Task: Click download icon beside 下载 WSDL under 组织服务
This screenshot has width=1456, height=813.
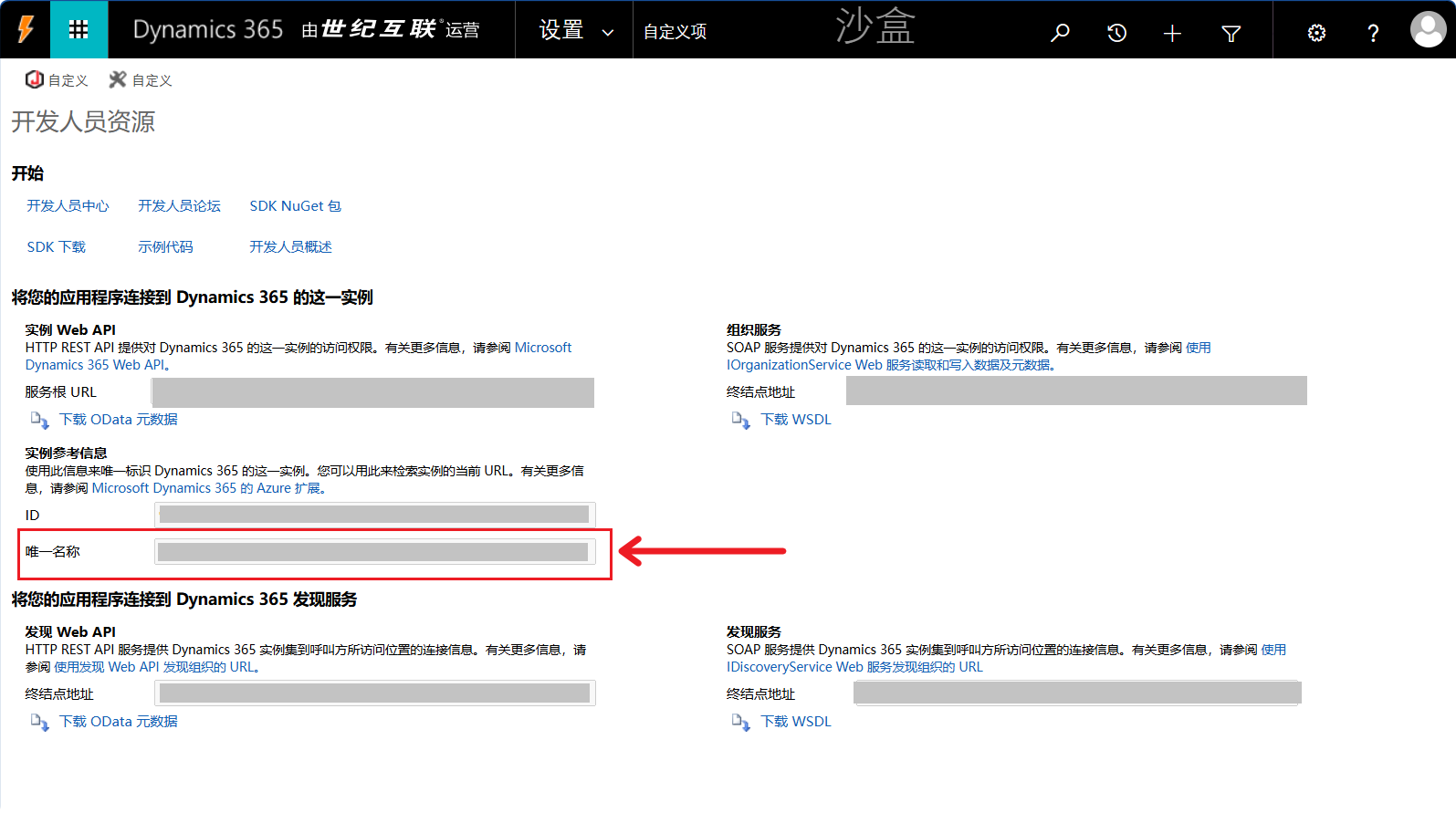Action: pyautogui.click(x=740, y=420)
